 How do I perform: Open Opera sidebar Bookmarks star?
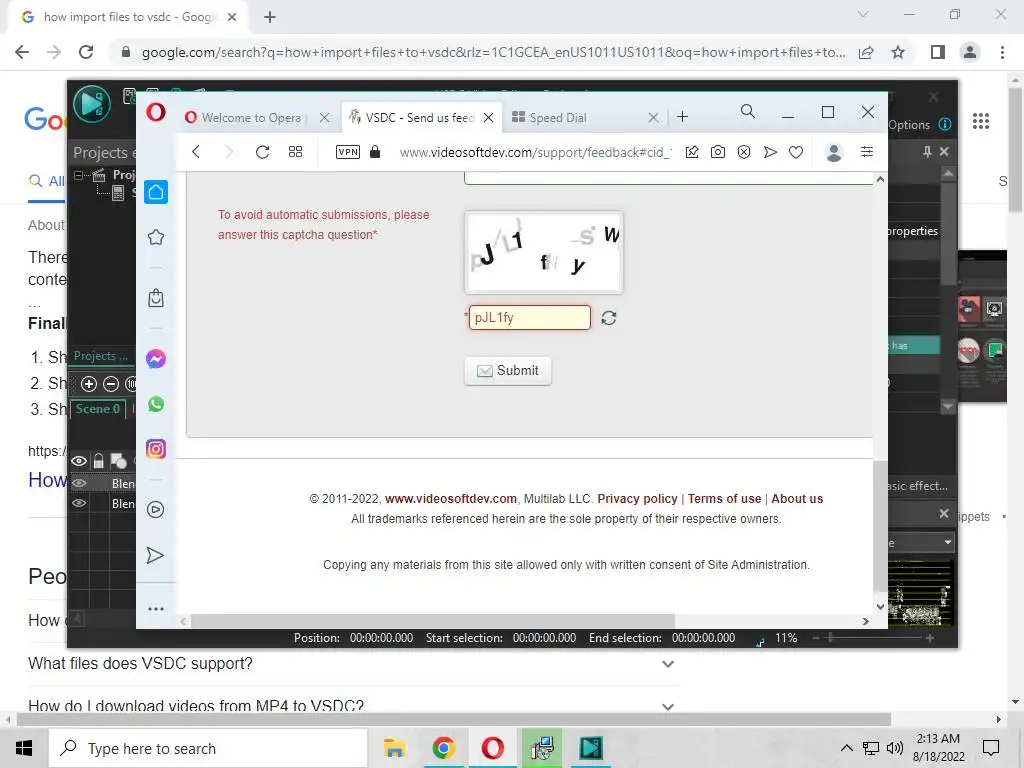coord(155,237)
